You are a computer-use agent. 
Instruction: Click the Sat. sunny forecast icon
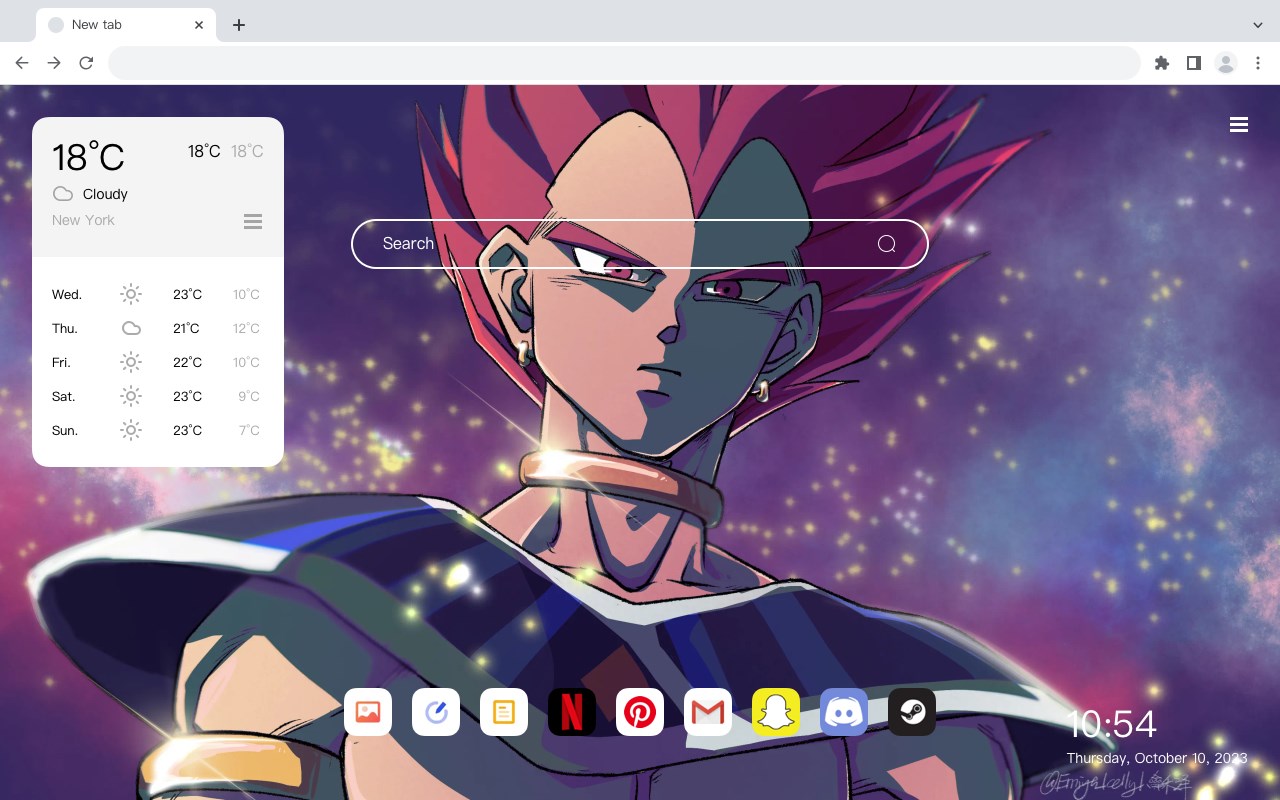click(x=131, y=396)
